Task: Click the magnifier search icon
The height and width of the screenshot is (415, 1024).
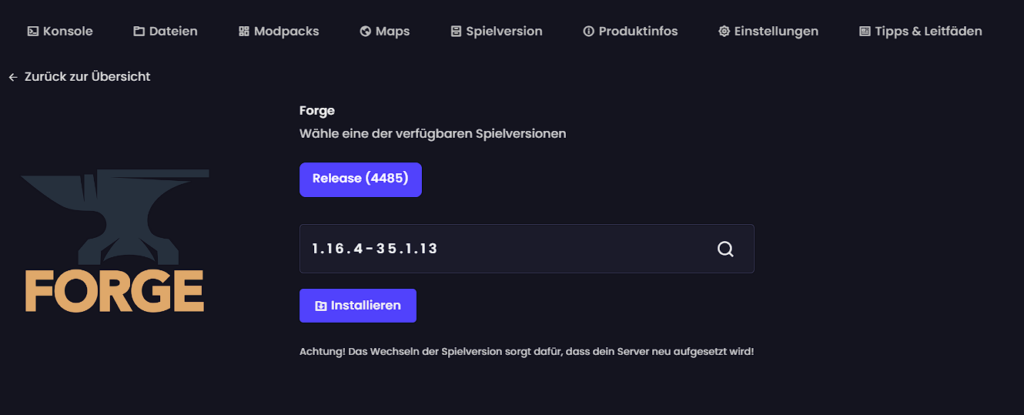Action: click(725, 249)
